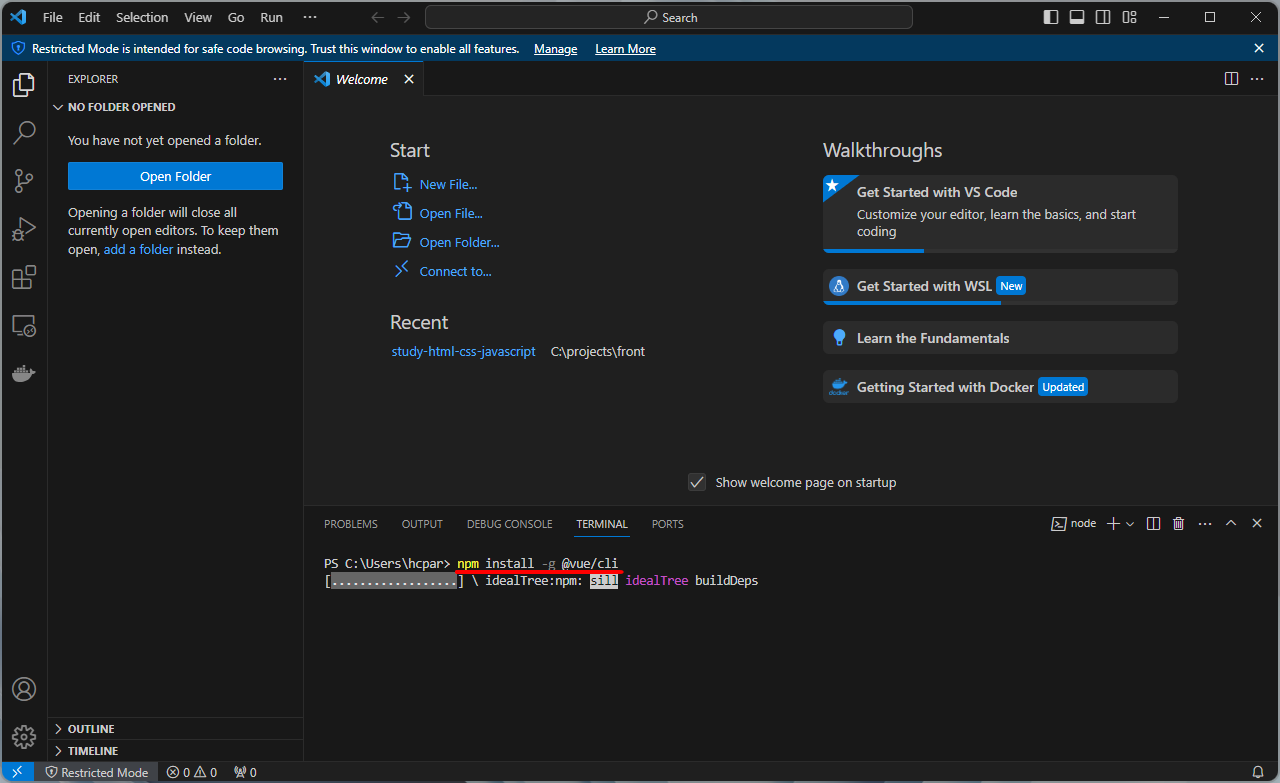This screenshot has height=783, width=1280.
Task: Create a new terminal with plus icon
Action: (x=1113, y=524)
